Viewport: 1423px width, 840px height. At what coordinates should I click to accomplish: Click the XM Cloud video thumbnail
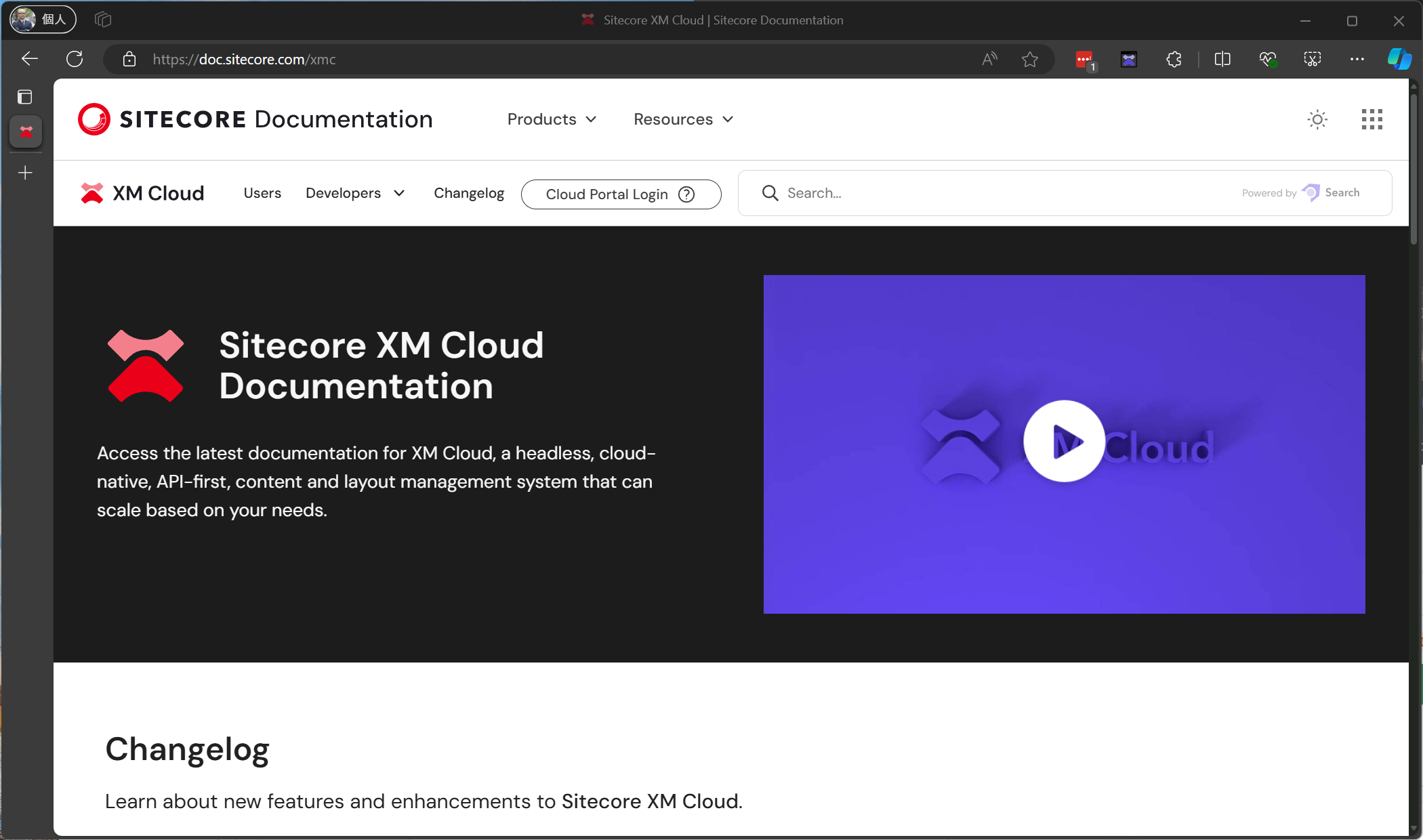(x=1064, y=444)
